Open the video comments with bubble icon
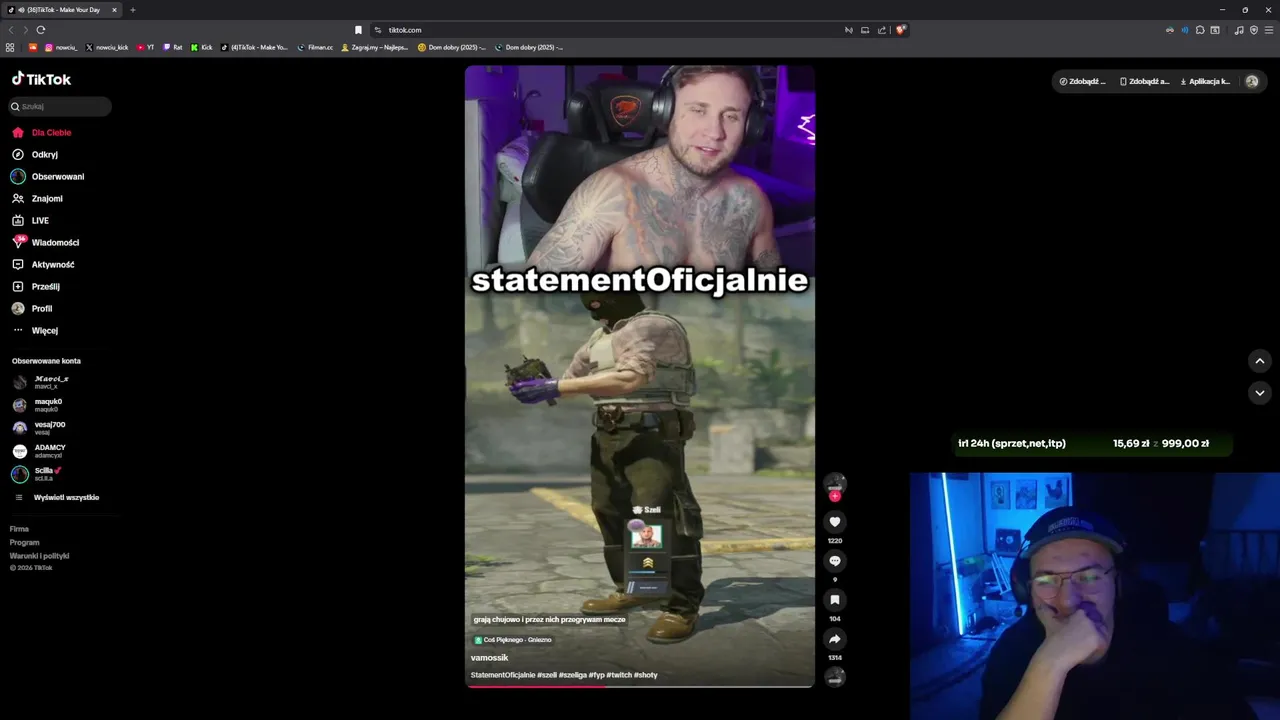The width and height of the screenshot is (1280, 720). point(835,561)
